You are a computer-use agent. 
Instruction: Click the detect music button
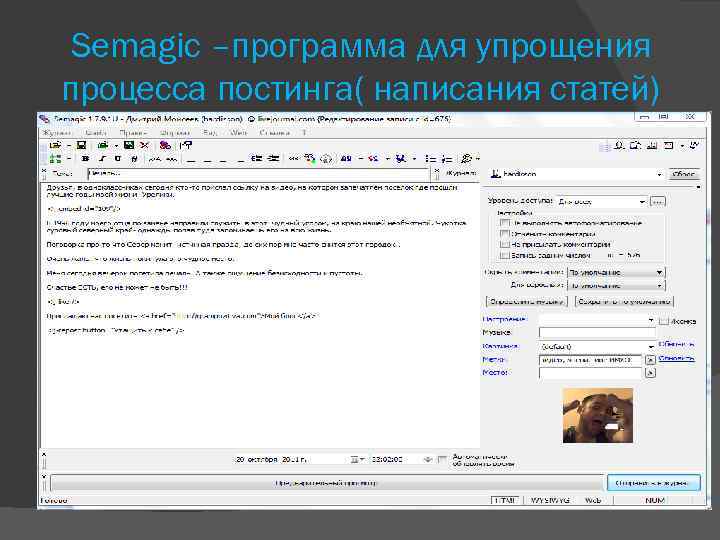(527, 302)
